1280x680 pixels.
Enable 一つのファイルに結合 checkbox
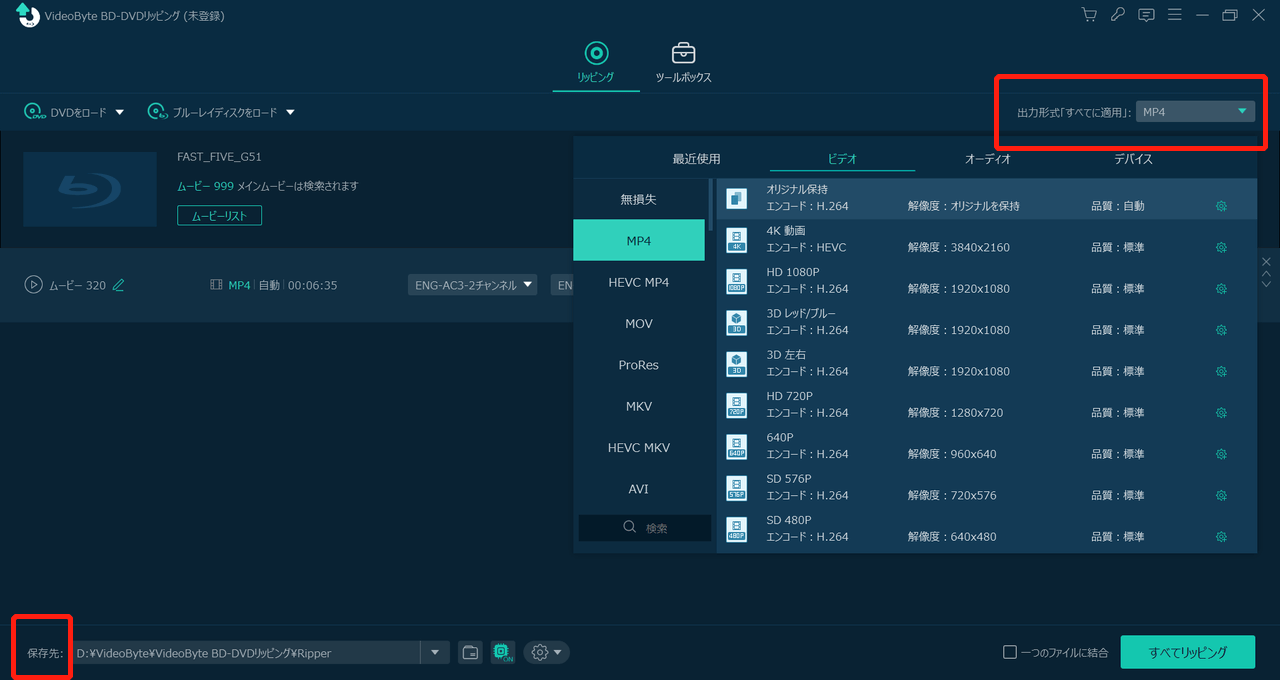[1011, 651]
